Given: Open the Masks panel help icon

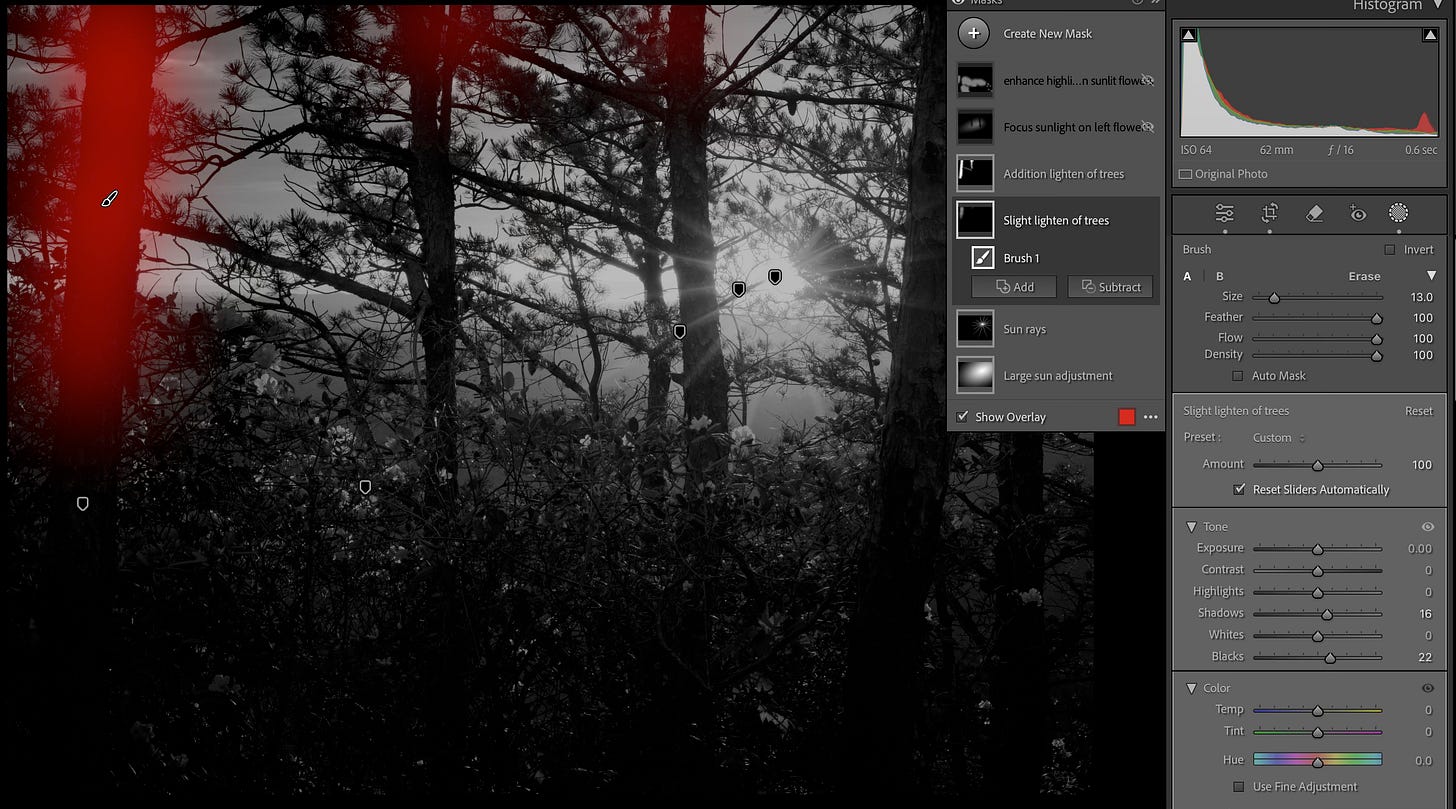Looking at the screenshot, I should 1139,3.
